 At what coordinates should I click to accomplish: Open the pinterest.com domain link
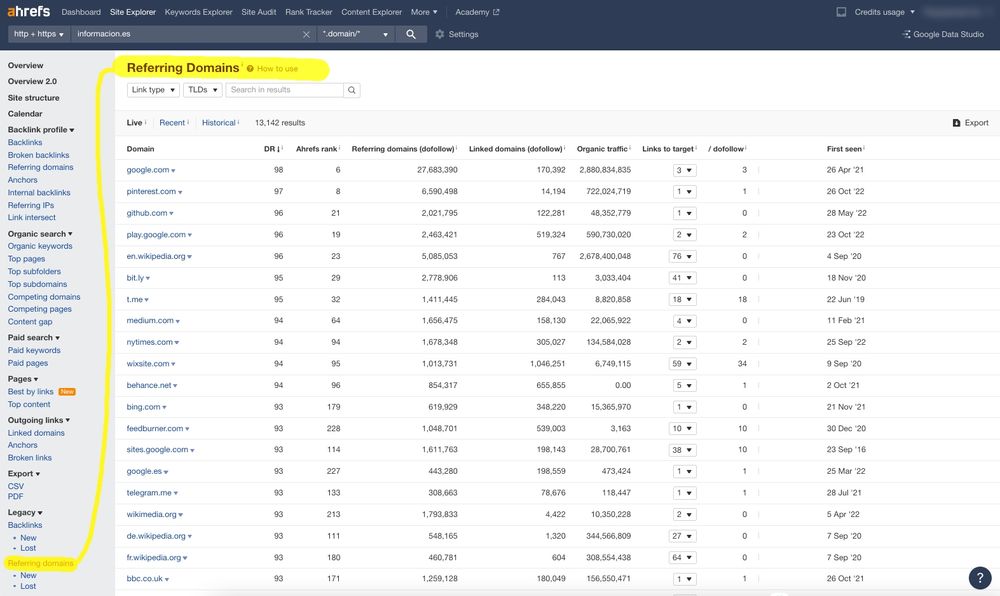pos(151,191)
